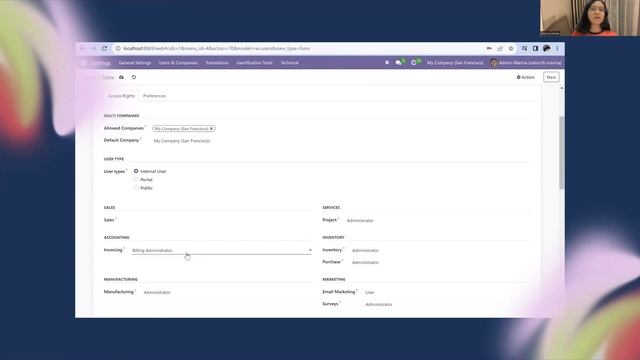Switch to the Preferences tab
The width and height of the screenshot is (640, 360).
tap(154, 96)
